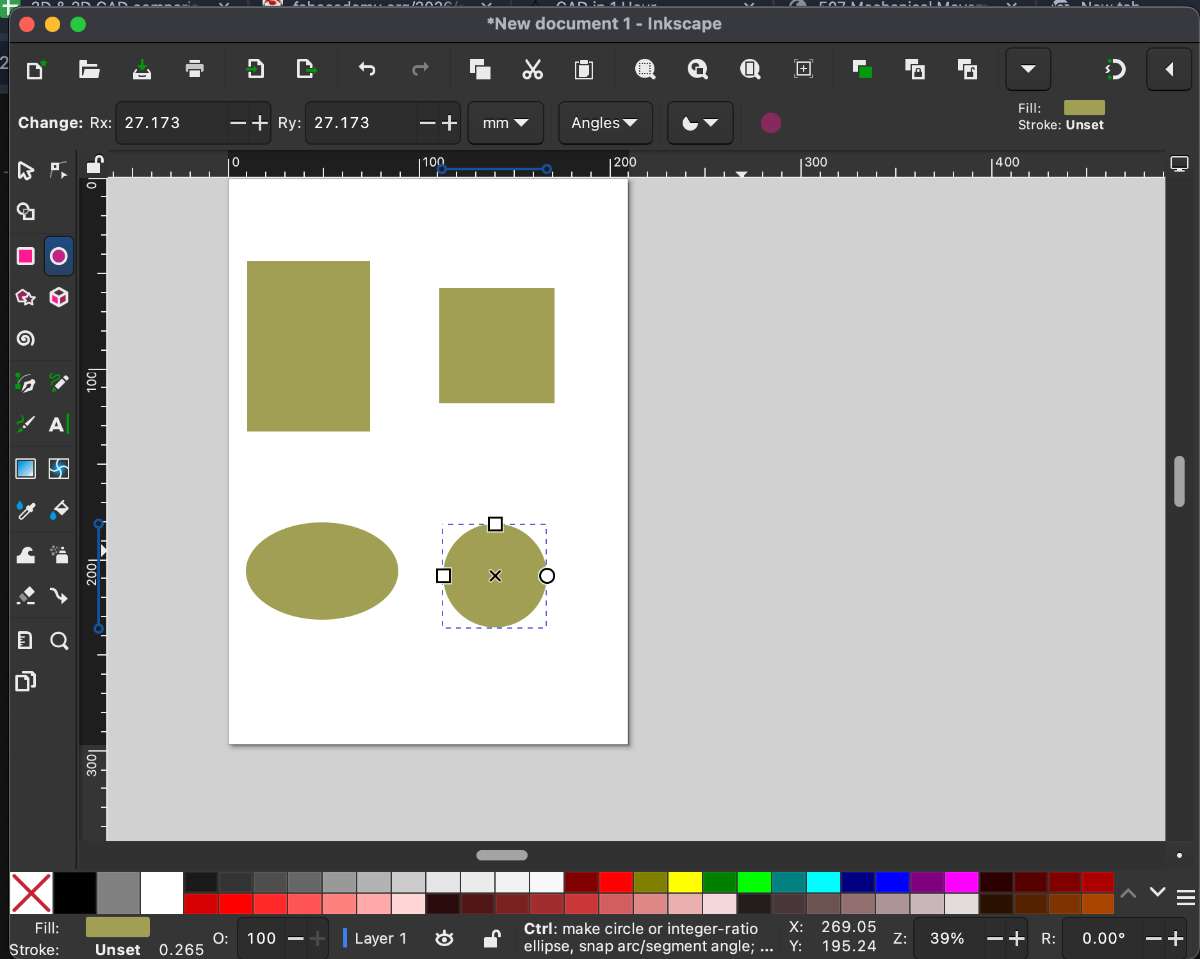This screenshot has width=1200, height=959.
Task: Select the Shape Builder tool
Action: tap(26, 212)
